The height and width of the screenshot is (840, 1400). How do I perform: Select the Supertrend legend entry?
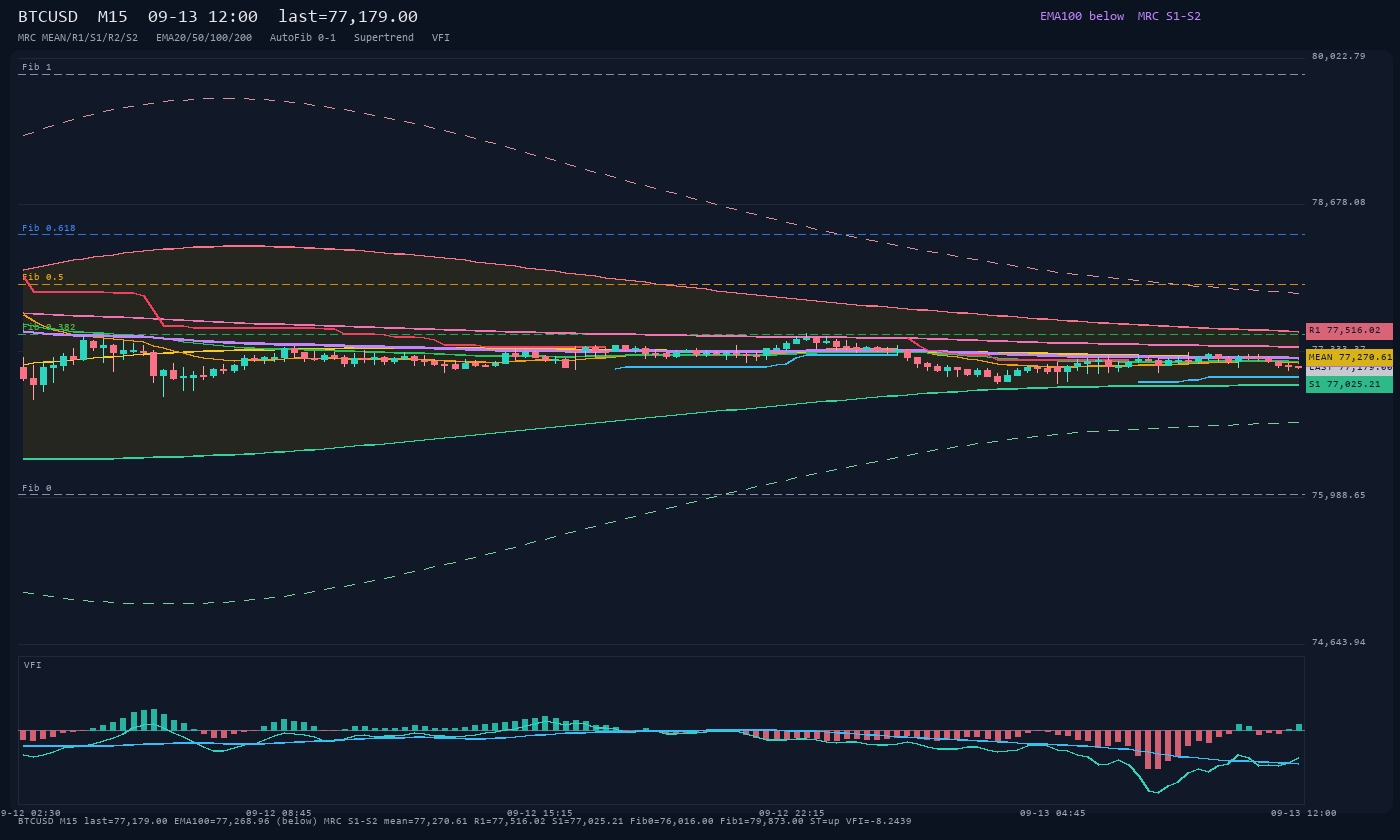(x=384, y=37)
